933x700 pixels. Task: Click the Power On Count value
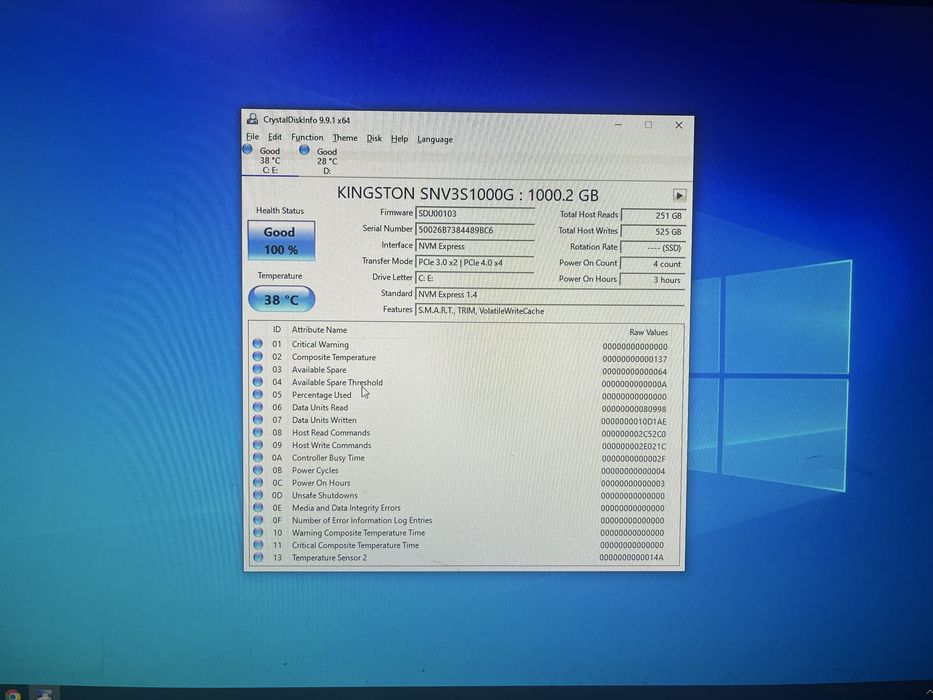[x=653, y=264]
